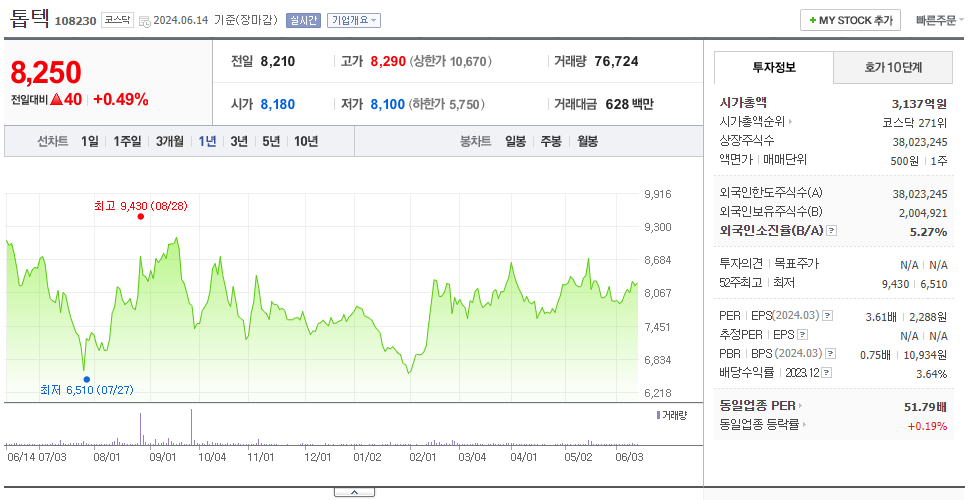Screen dimensions: 968x500
Task: Click the 동일업종 등락률 value +0.19%
Action: pos(927,425)
